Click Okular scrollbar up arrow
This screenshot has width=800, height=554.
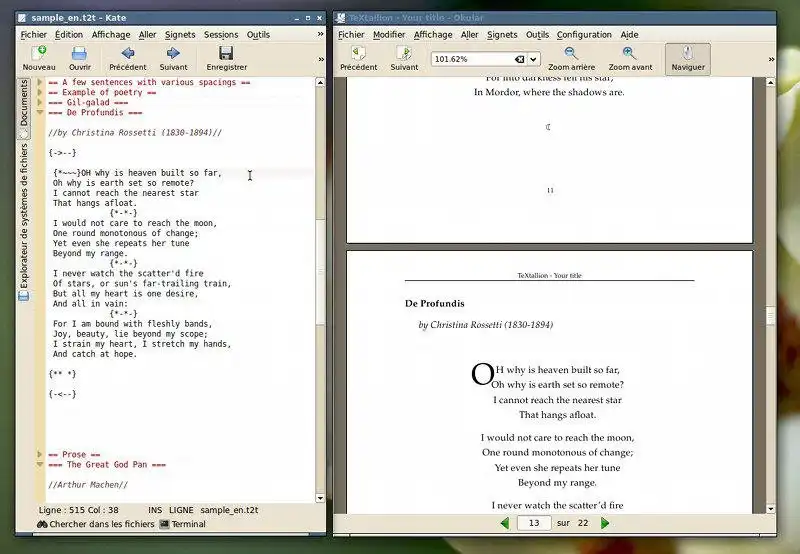tap(770, 82)
